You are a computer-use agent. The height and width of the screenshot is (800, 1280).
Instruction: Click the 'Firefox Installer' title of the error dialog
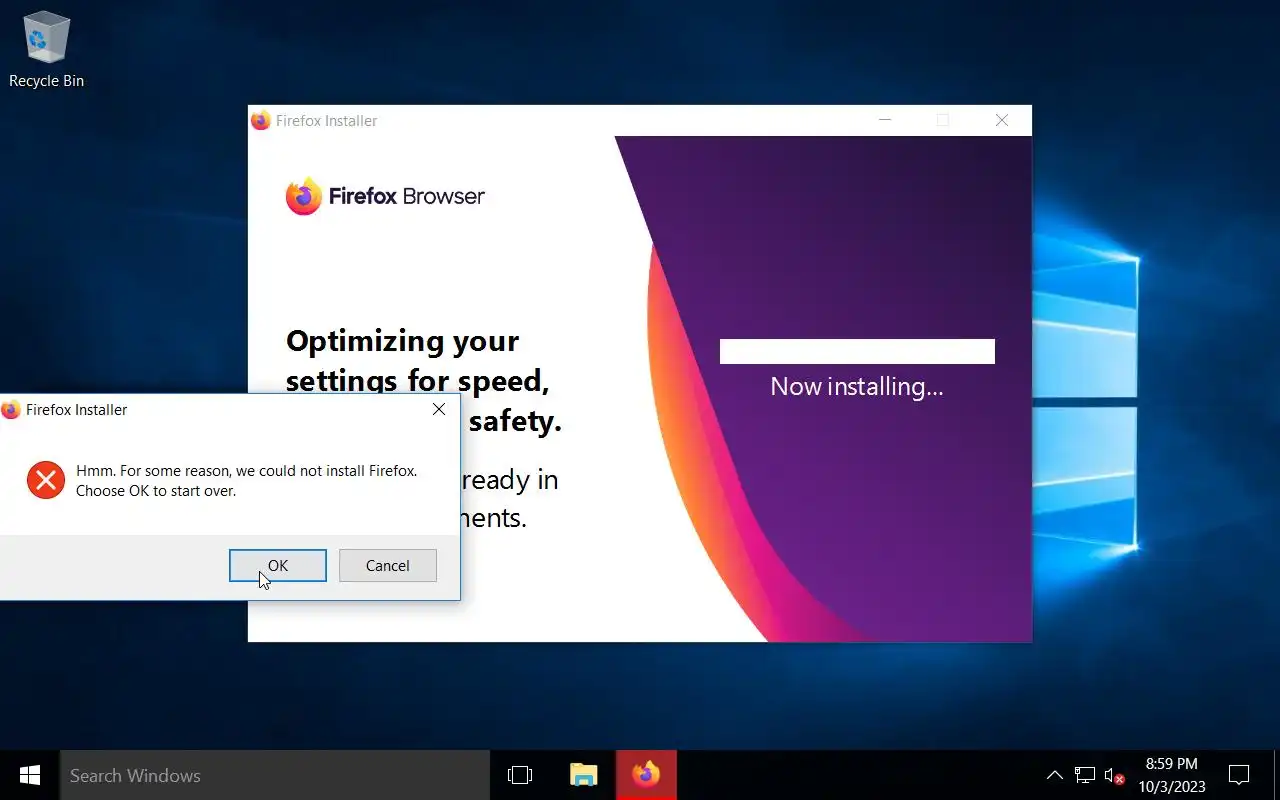[x=77, y=410]
